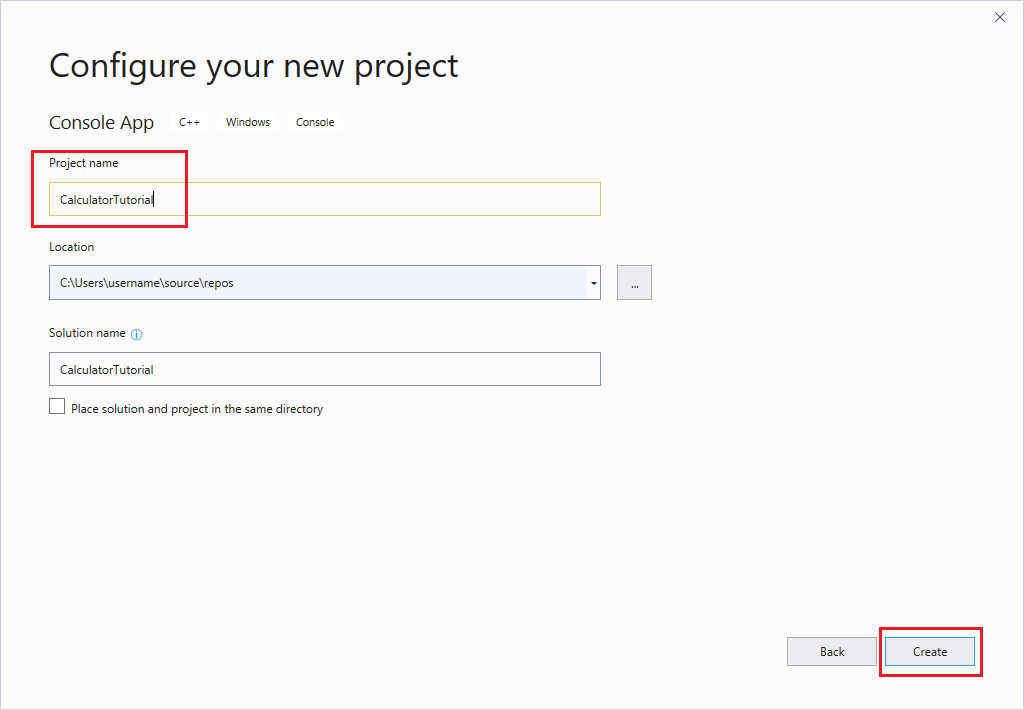The height and width of the screenshot is (710, 1024).
Task: Click the Configure your new project title
Action: click(x=253, y=66)
